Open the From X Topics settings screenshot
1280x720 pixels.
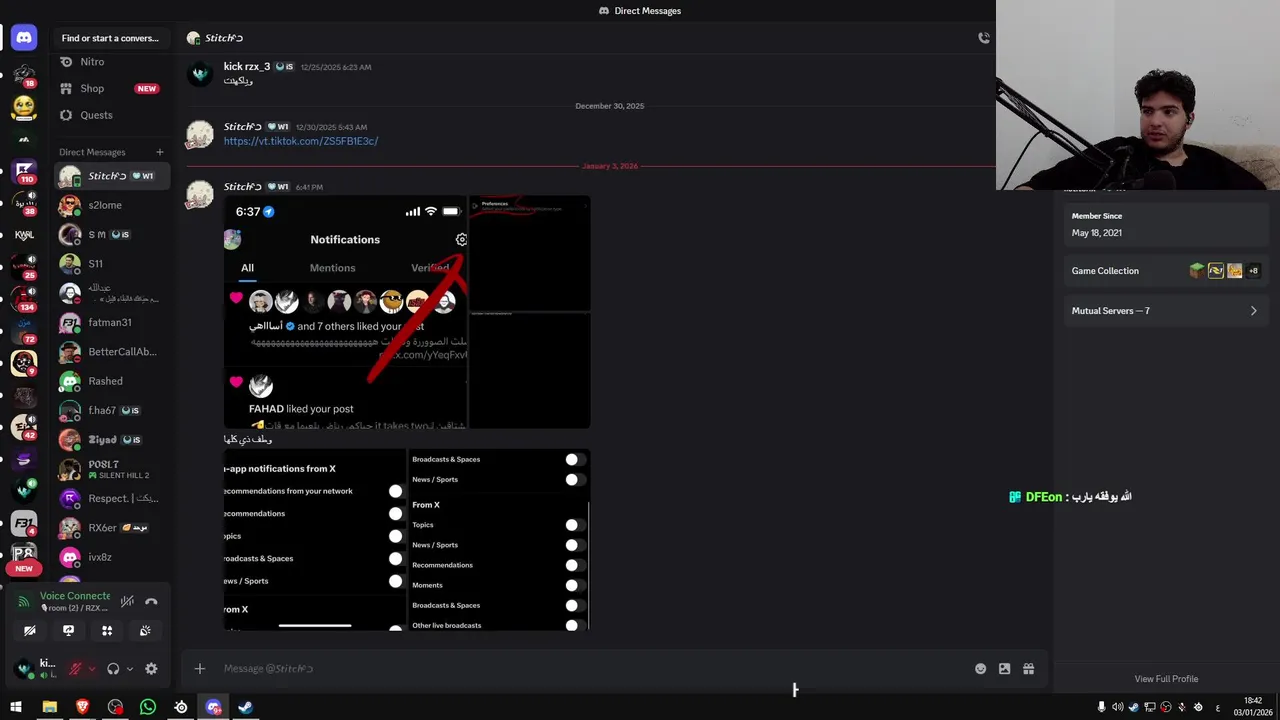(x=499, y=540)
